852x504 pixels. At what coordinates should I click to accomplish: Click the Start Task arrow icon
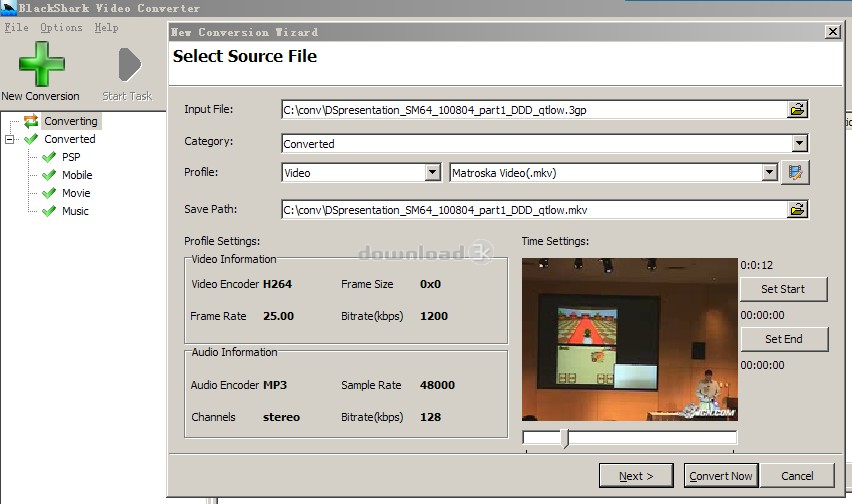[x=129, y=65]
